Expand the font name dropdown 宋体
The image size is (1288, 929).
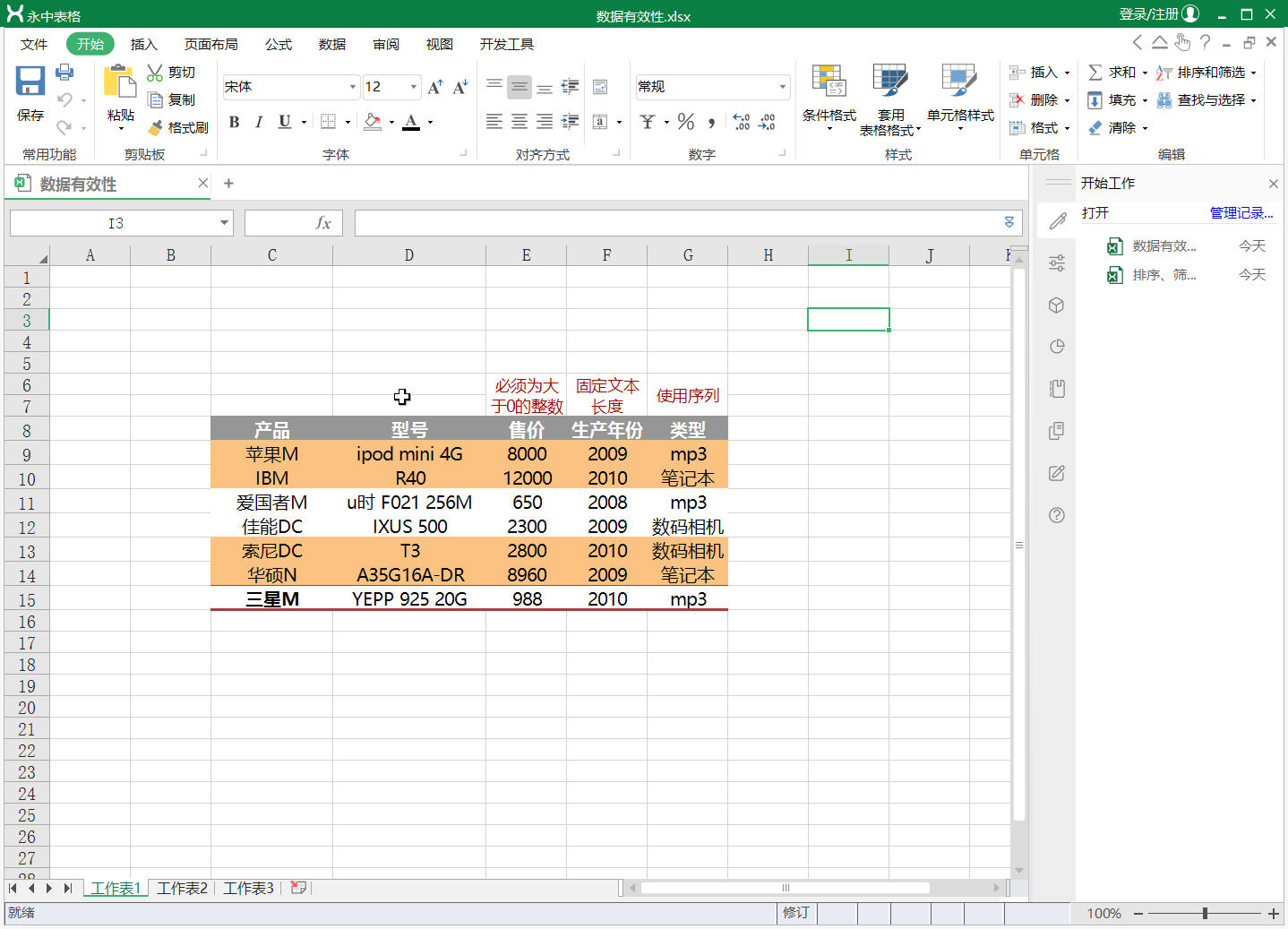[352, 87]
